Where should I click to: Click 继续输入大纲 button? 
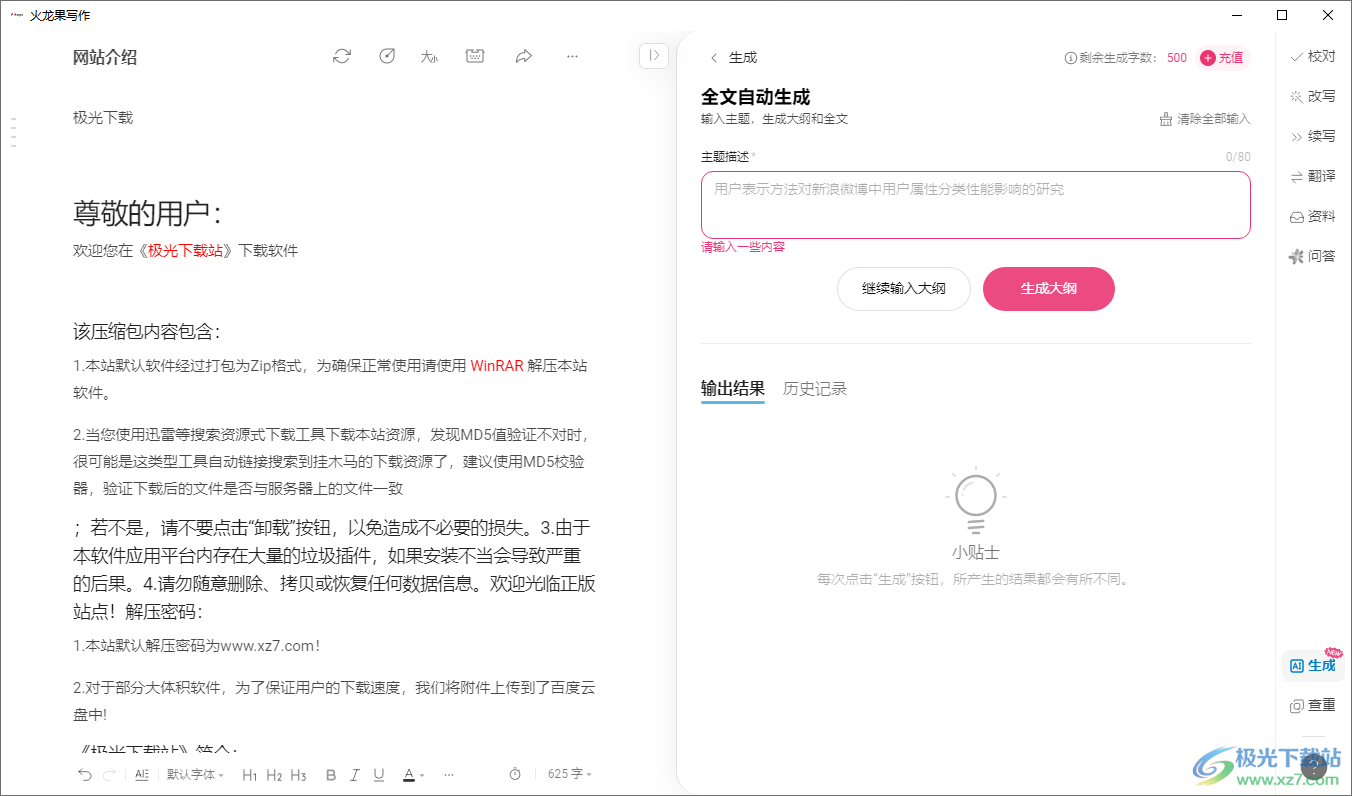(904, 289)
